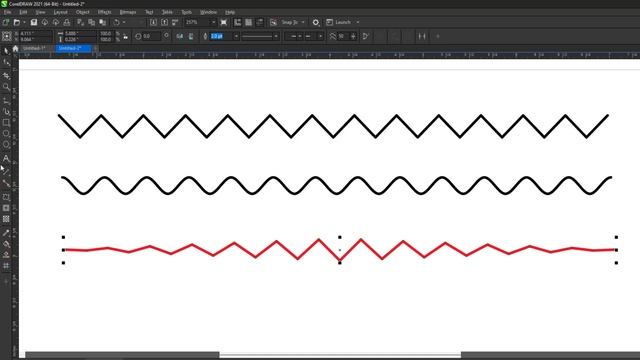Image resolution: width=640 pixels, height=360 pixels.
Task: Open the File menu
Action: [8, 12]
